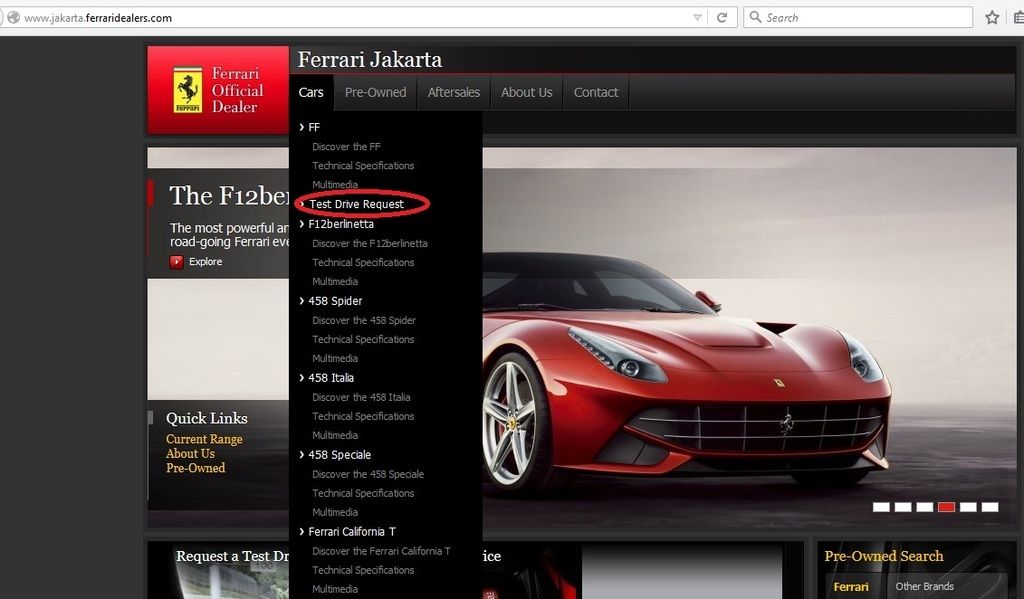1024x599 pixels.
Task: Select 458 Spider in the Cars menu
Action: coord(335,301)
